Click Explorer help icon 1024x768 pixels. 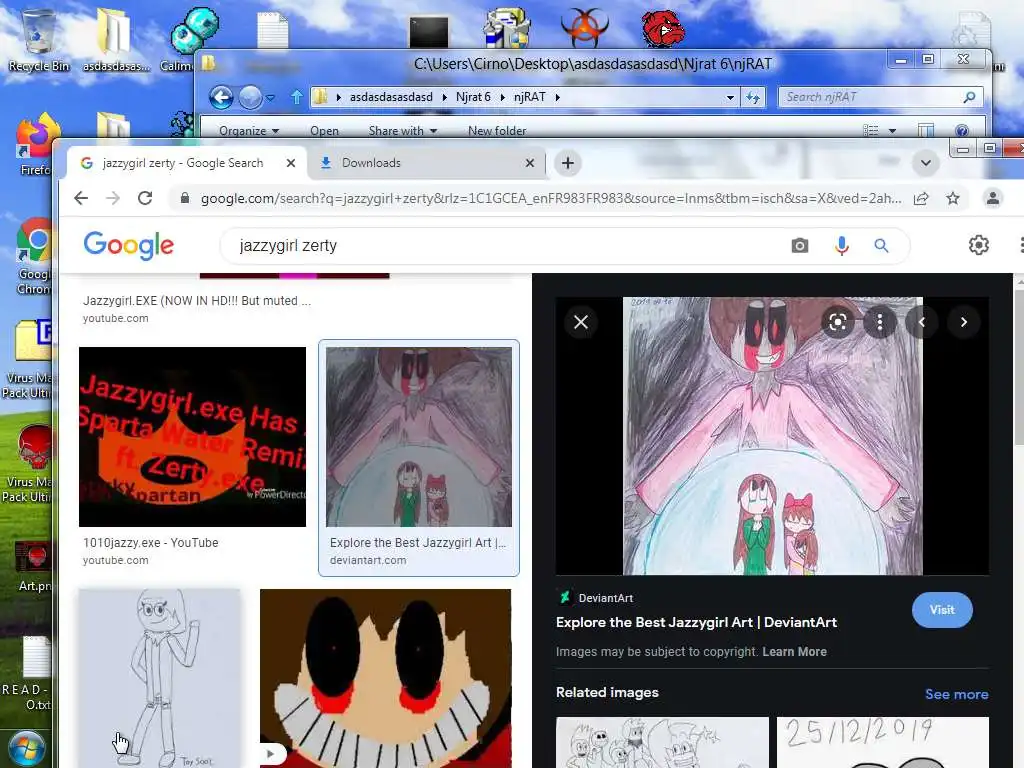pos(961,131)
